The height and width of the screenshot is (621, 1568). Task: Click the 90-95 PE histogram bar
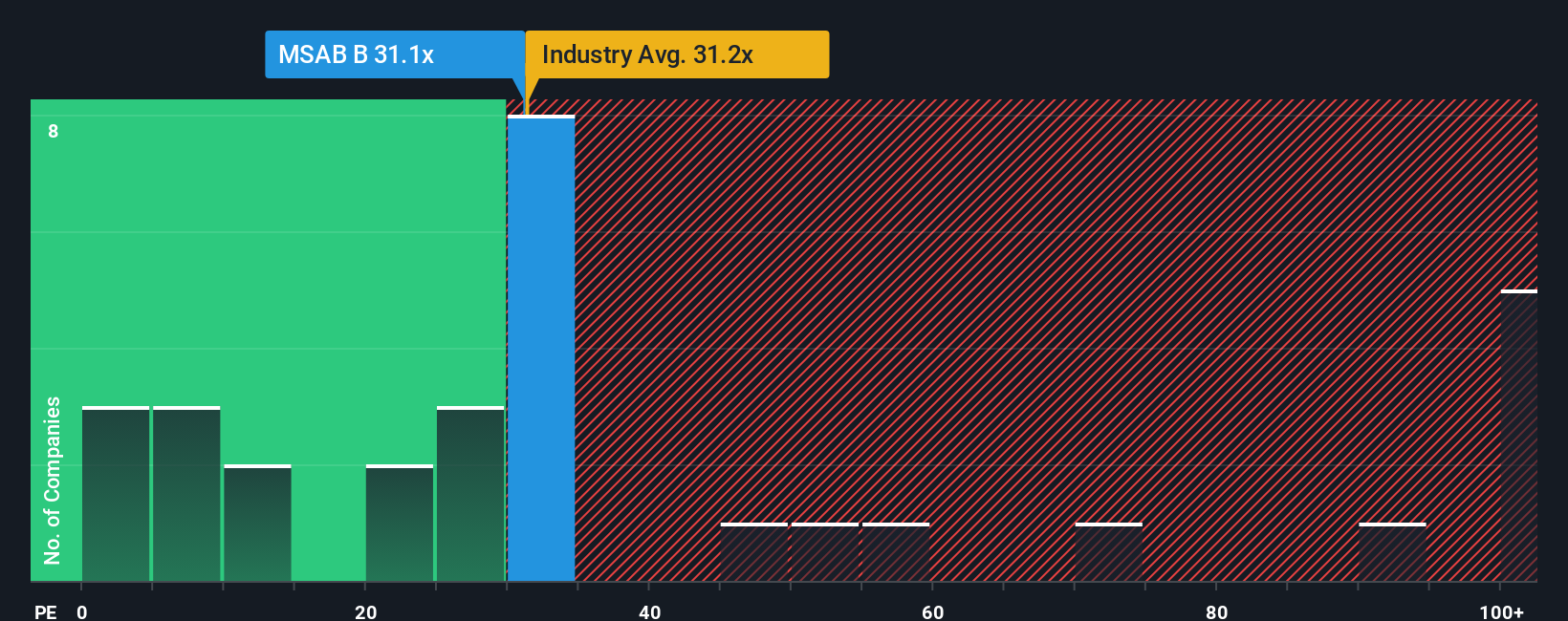tap(1392, 552)
